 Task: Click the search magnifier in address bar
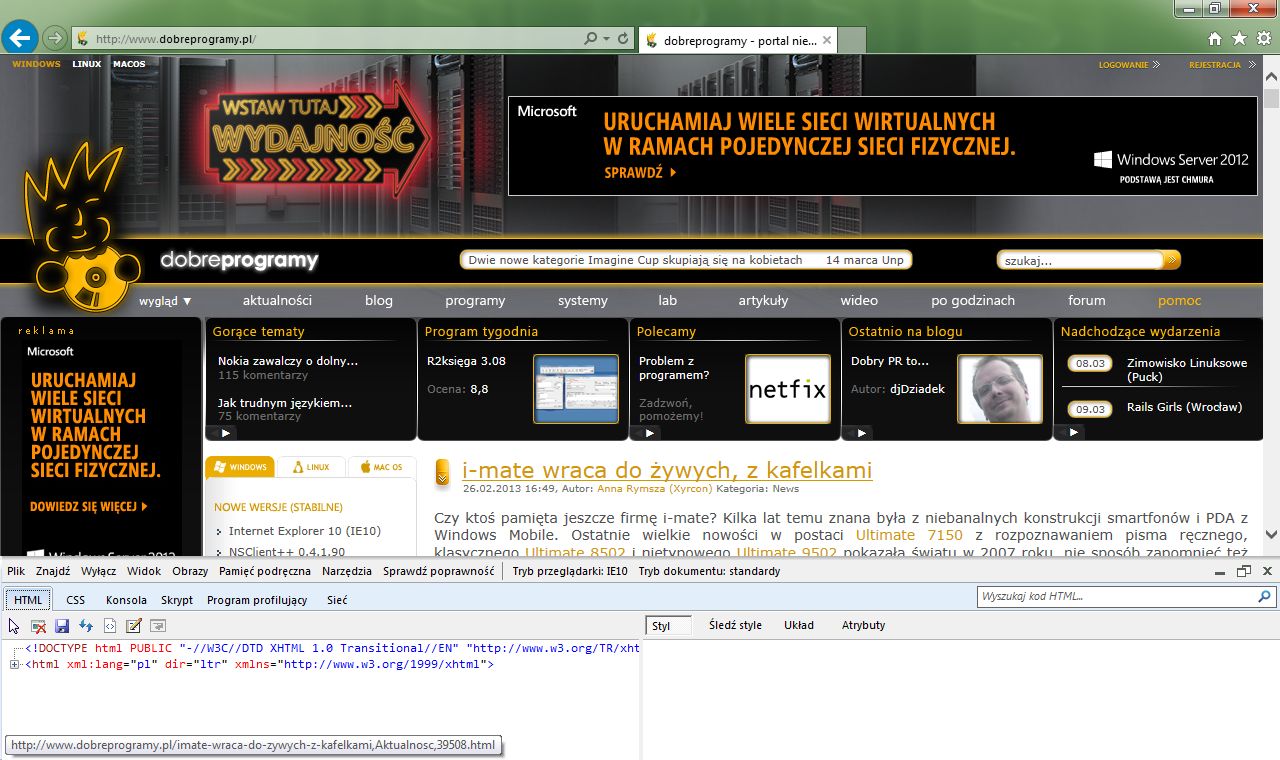[x=590, y=39]
